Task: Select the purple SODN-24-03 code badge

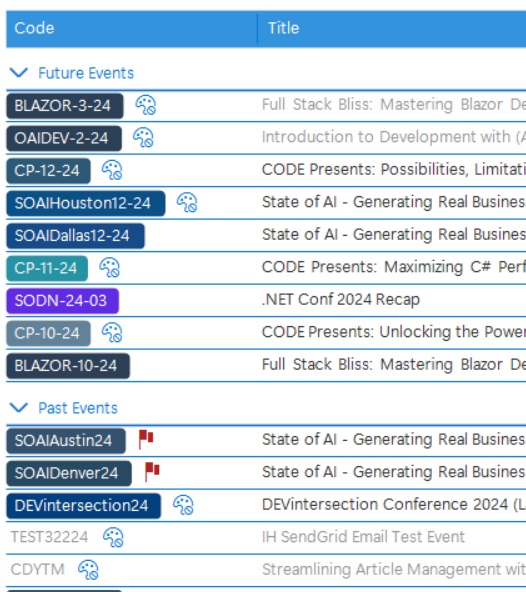Action: (62, 301)
